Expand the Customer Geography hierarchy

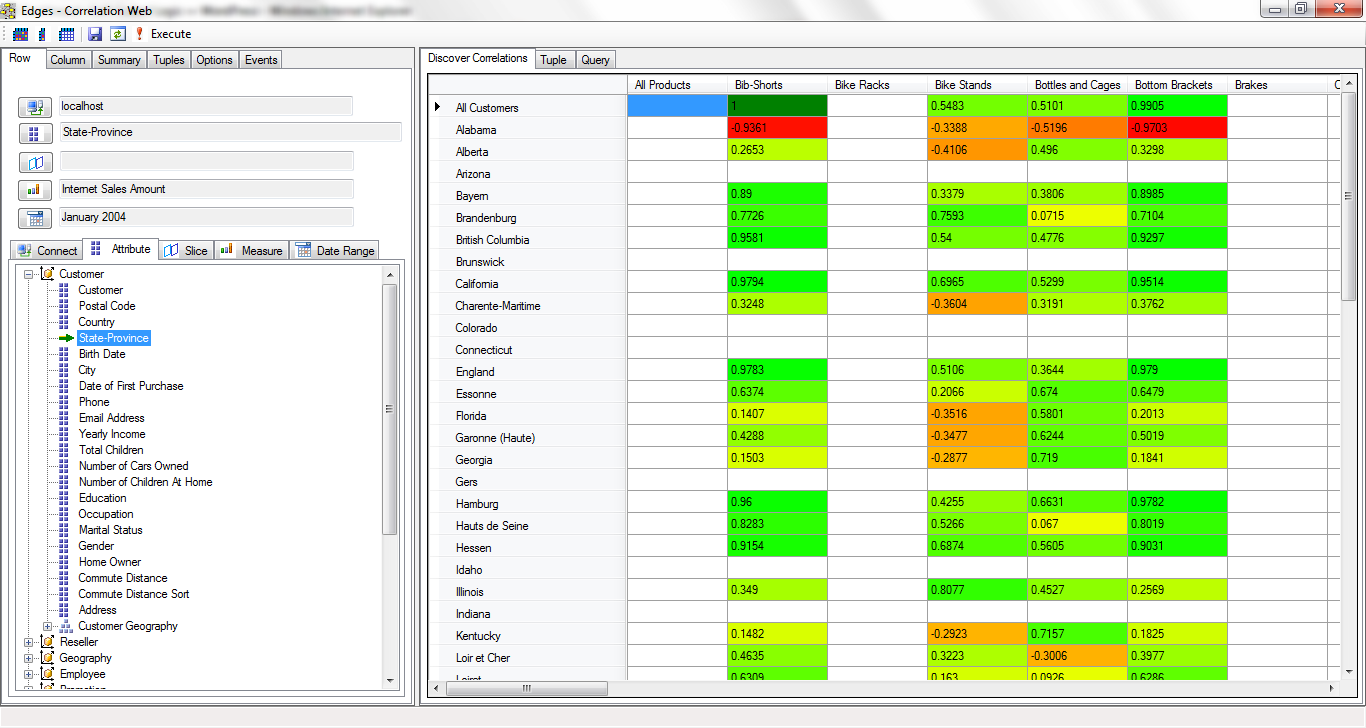[x=47, y=626]
